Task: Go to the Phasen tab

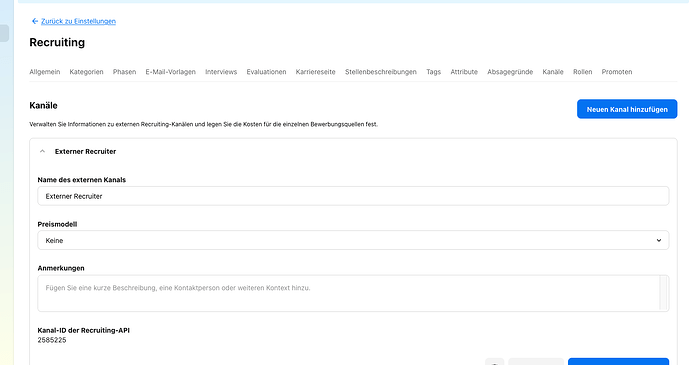Action: (x=124, y=72)
